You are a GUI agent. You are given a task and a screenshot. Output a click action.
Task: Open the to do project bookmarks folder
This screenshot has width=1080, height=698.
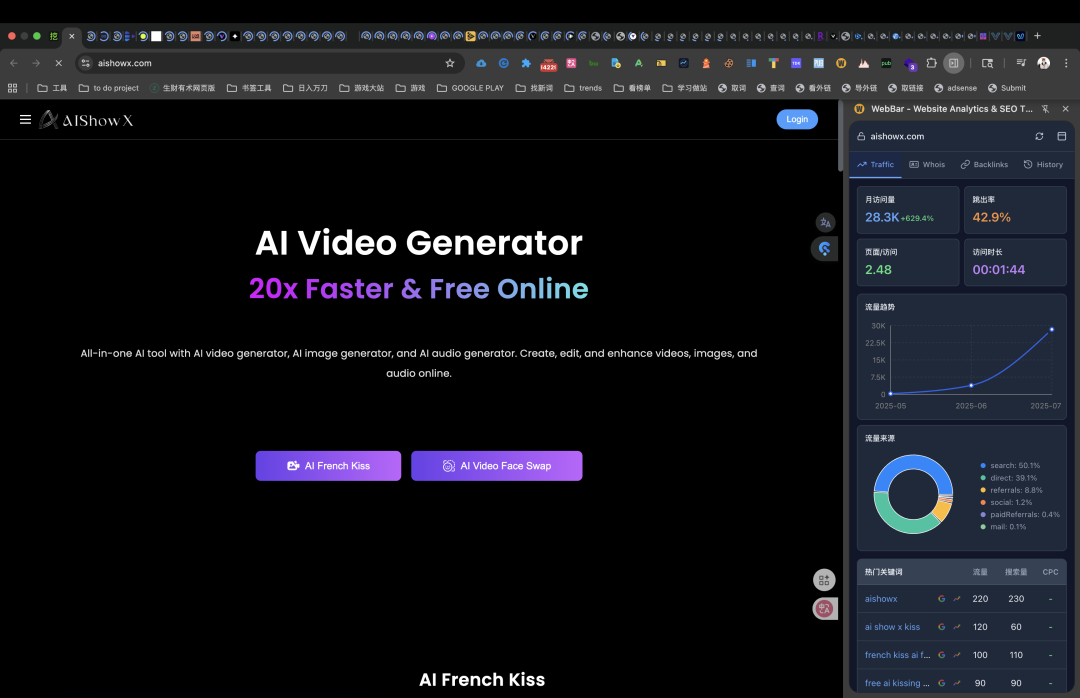(x=109, y=88)
